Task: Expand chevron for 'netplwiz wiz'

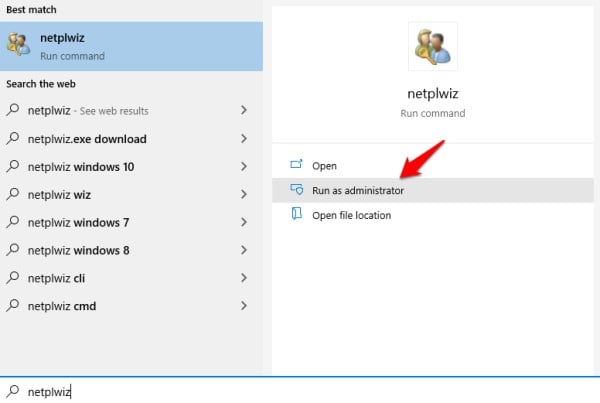Action: (244, 194)
